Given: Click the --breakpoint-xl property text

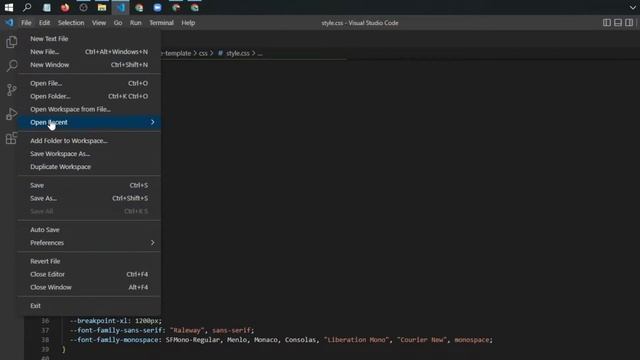Looking at the screenshot, I should (100, 321).
